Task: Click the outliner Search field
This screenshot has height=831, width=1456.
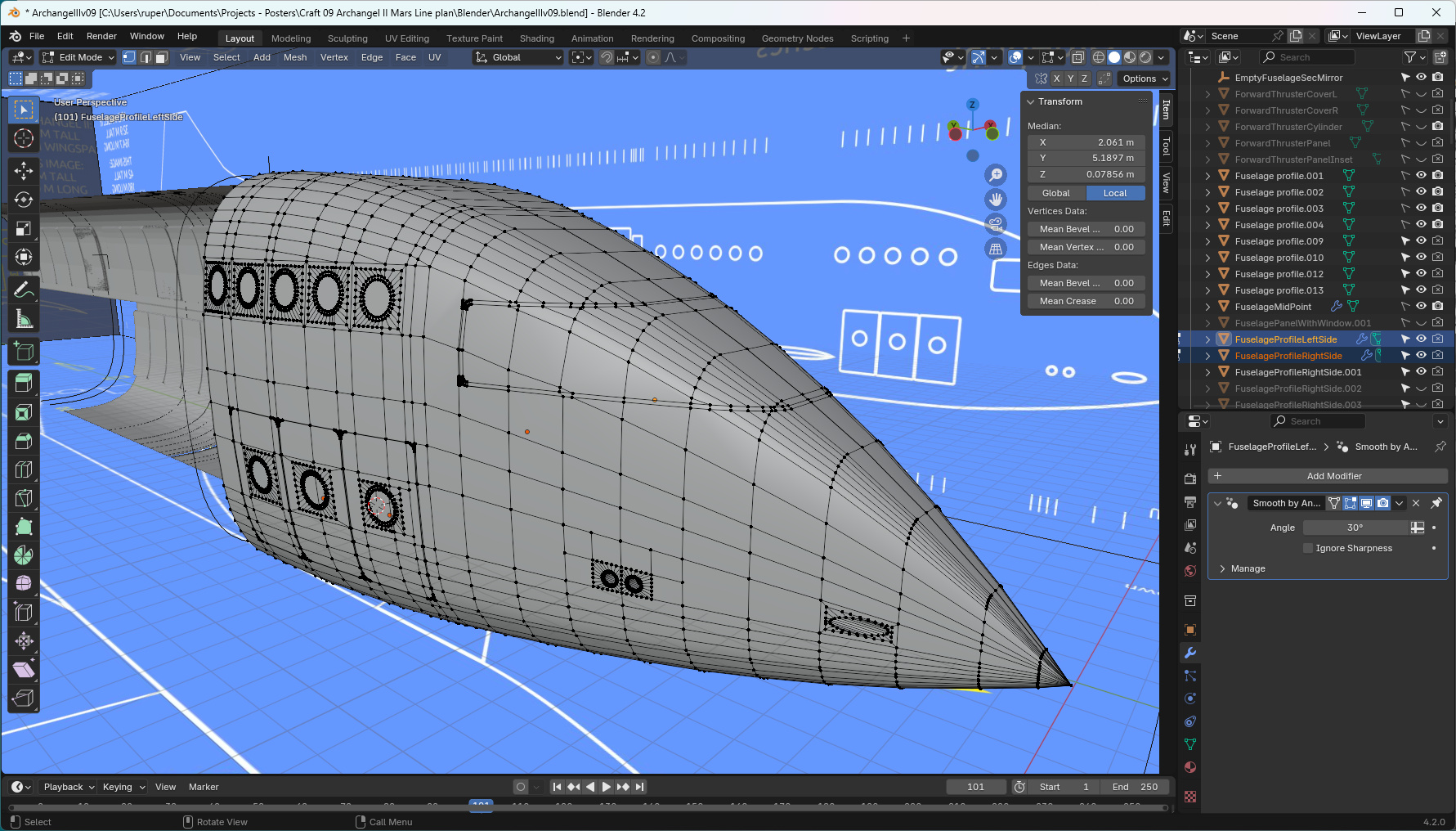Action: 1306,57
